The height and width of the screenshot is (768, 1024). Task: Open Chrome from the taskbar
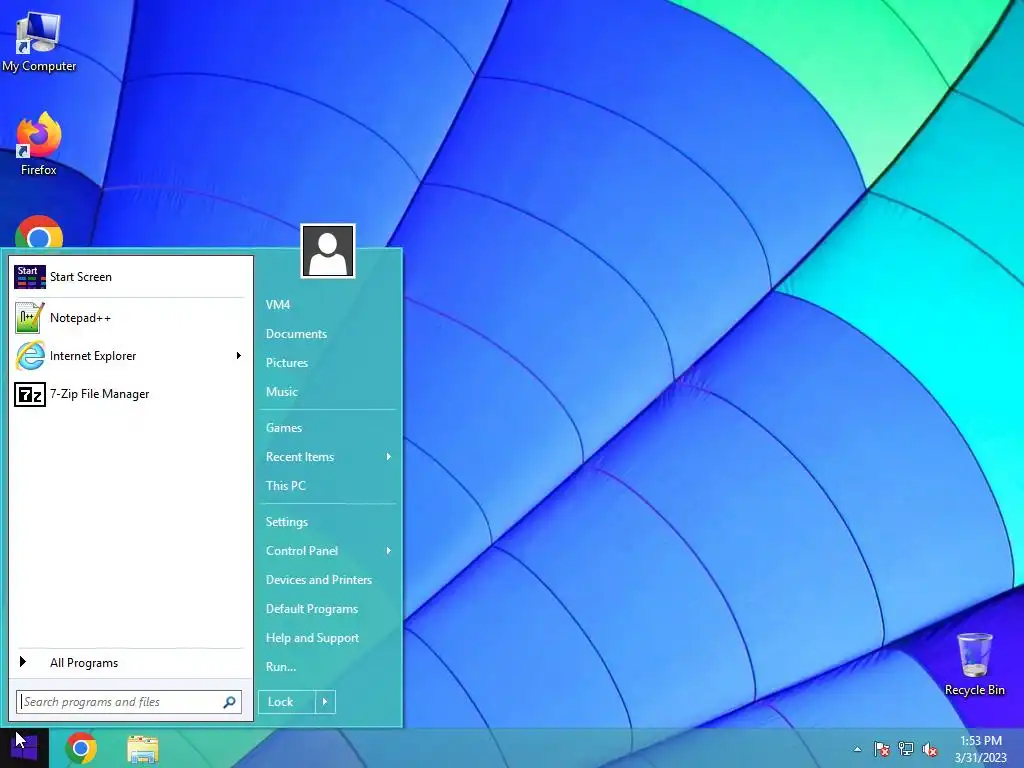pyautogui.click(x=81, y=748)
